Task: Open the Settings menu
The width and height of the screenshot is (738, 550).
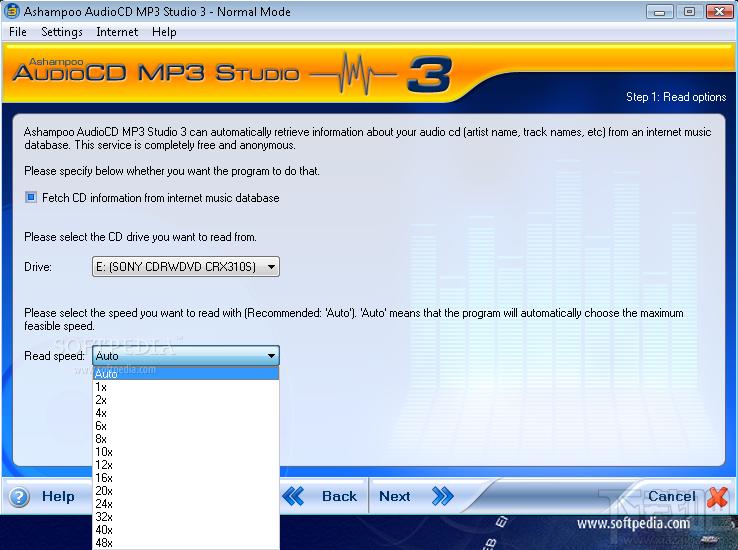Action: pos(62,32)
